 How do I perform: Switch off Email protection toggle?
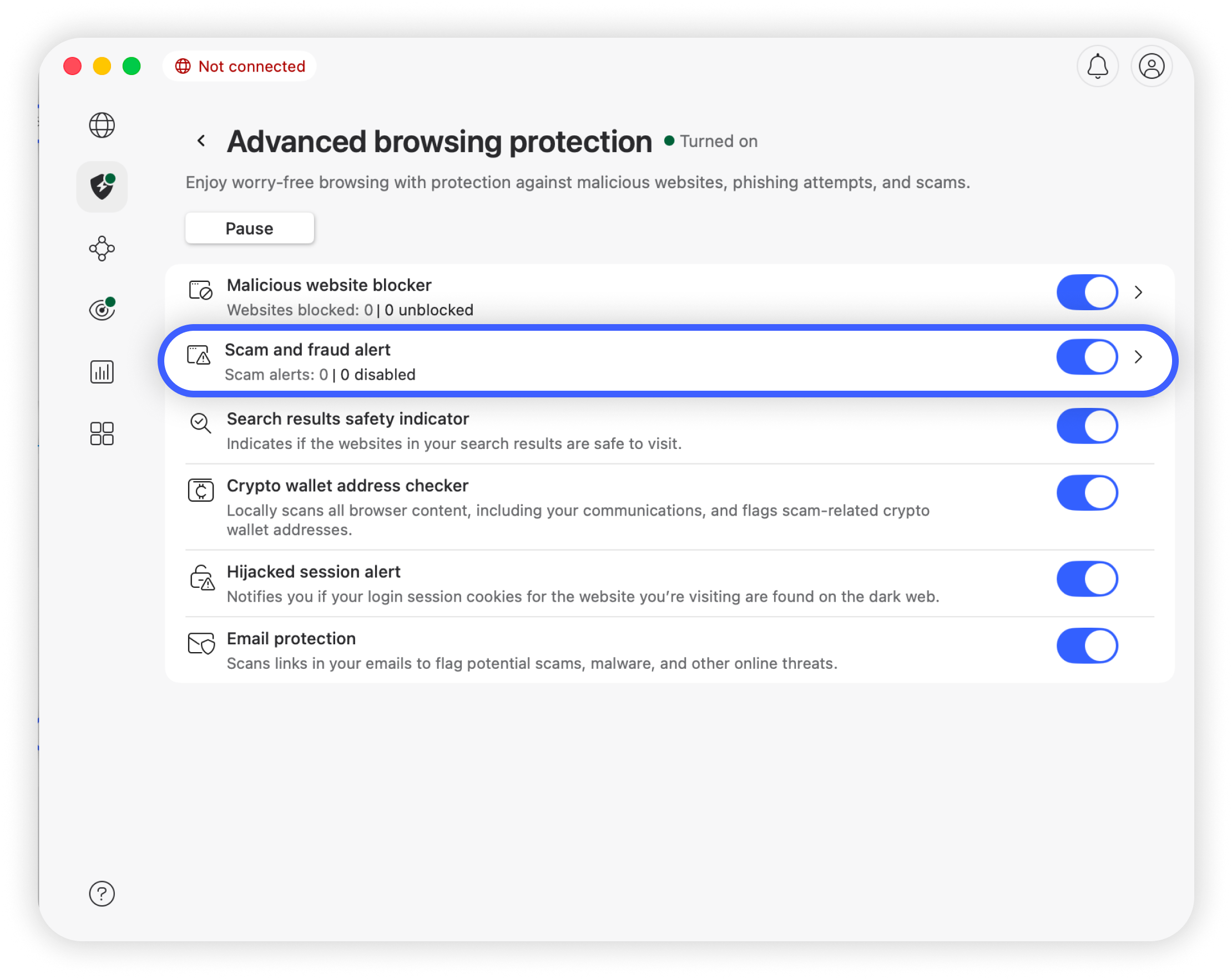pyautogui.click(x=1087, y=646)
